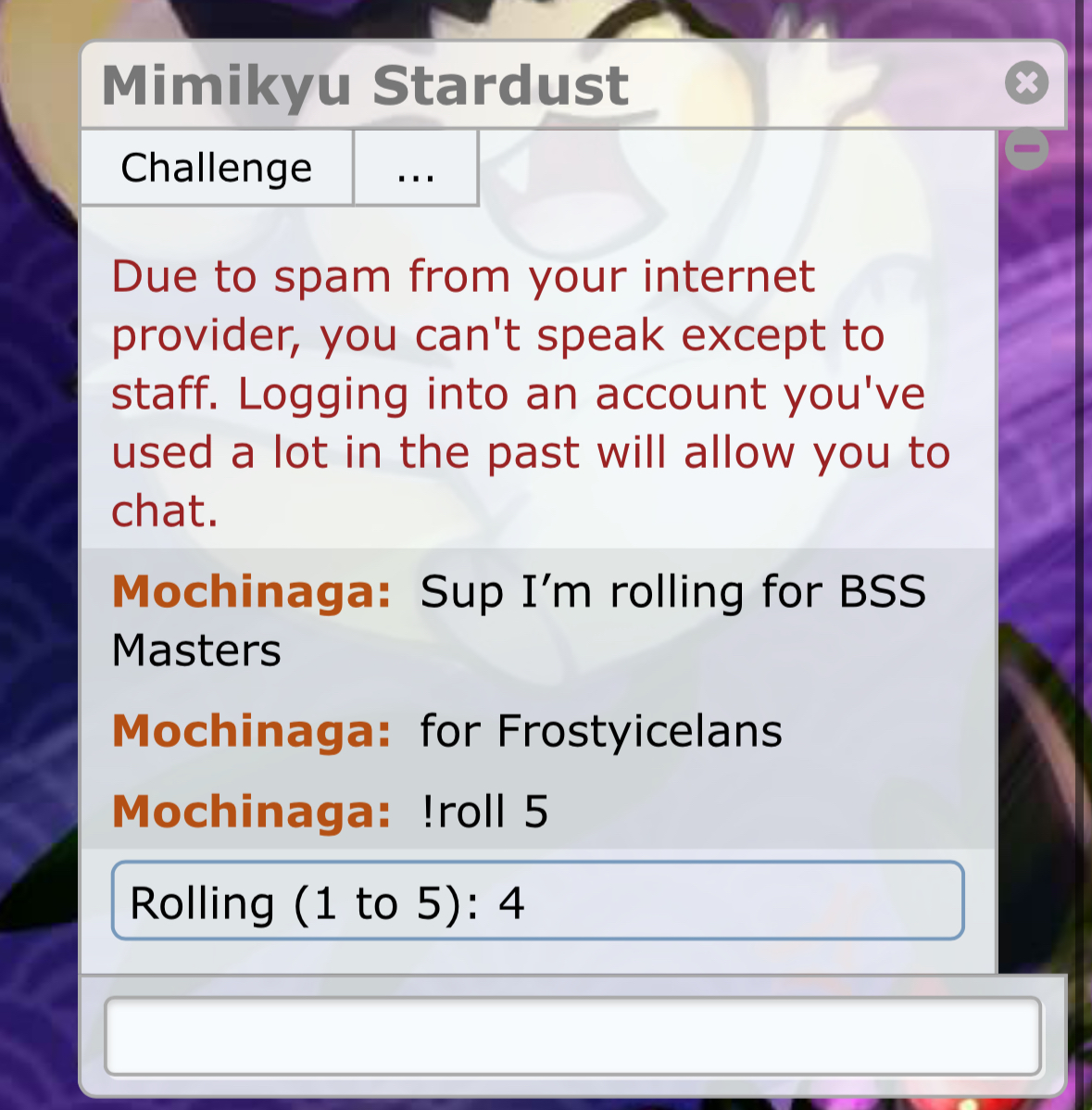Minimize the private message window
The width and height of the screenshot is (1092, 1110).
click(x=1026, y=148)
